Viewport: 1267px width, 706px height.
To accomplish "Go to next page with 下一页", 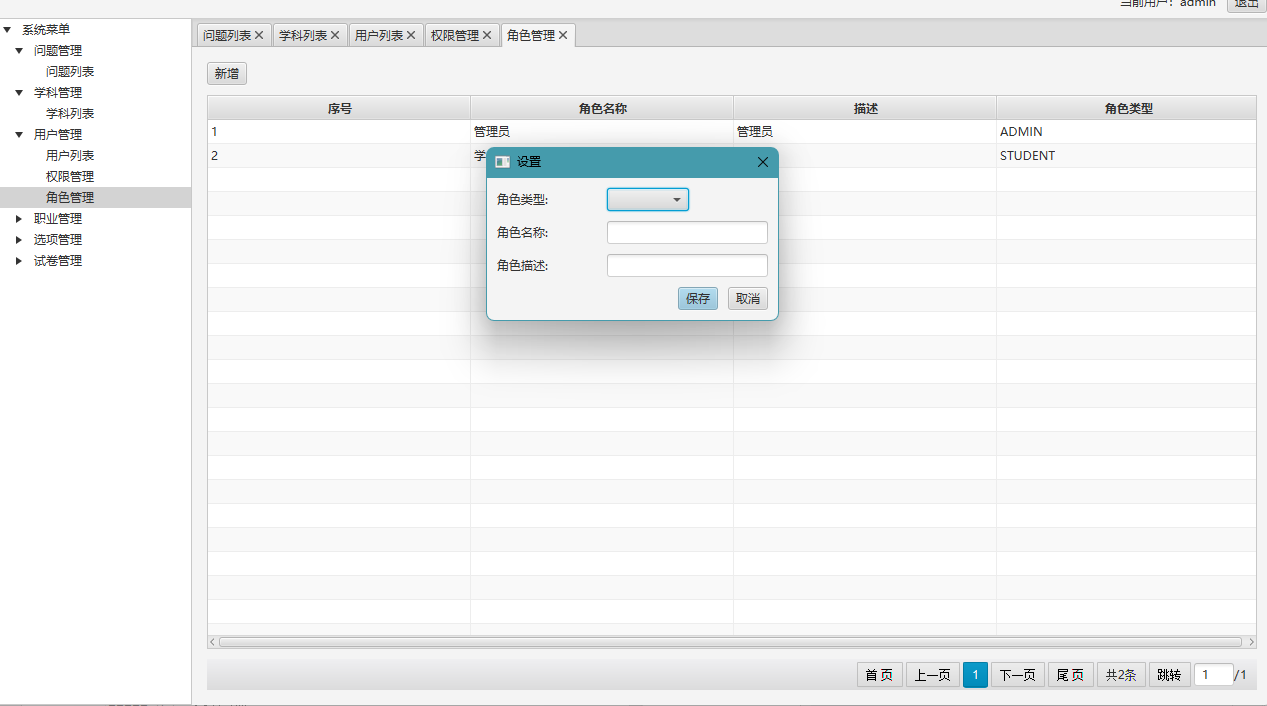I will coord(1017,675).
